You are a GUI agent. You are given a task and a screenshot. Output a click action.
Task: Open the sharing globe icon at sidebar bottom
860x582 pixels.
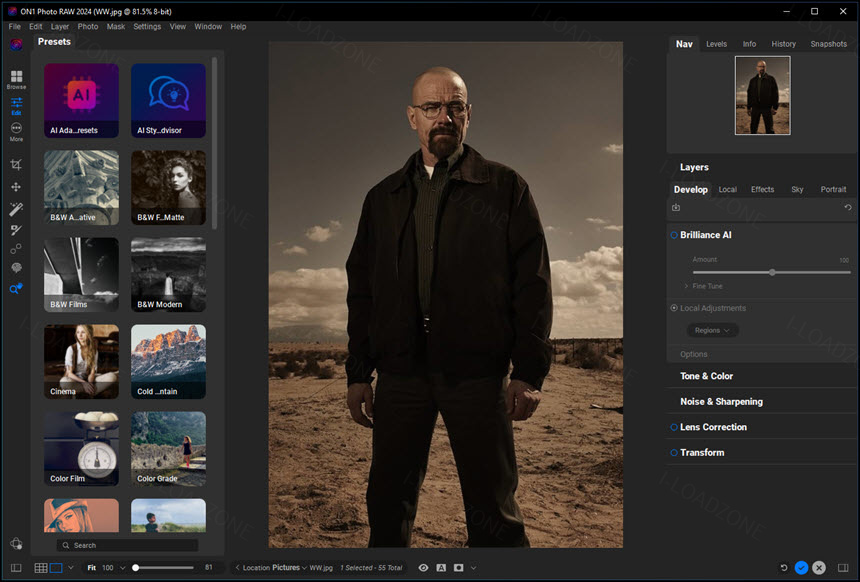(16, 544)
